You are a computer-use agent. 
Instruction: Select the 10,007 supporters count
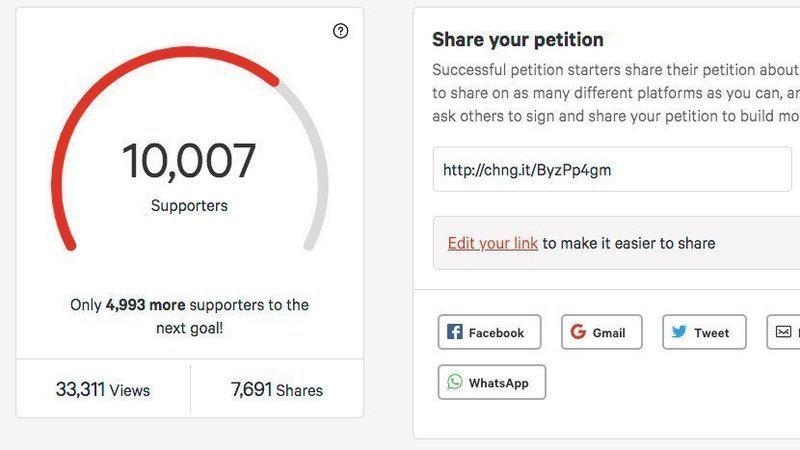tap(189, 161)
